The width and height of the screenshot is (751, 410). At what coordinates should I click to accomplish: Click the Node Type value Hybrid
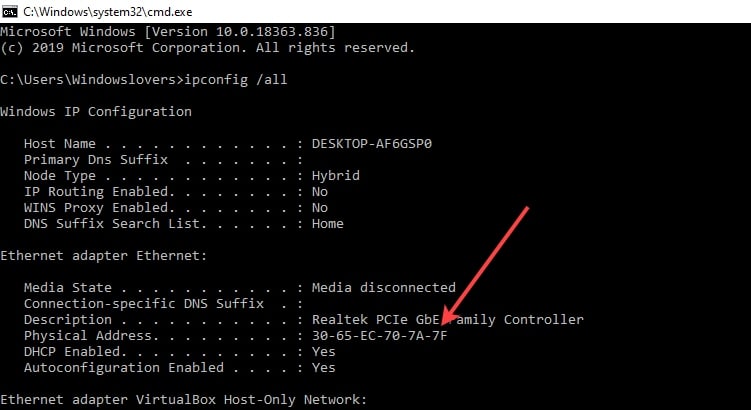pyautogui.click(x=336, y=176)
